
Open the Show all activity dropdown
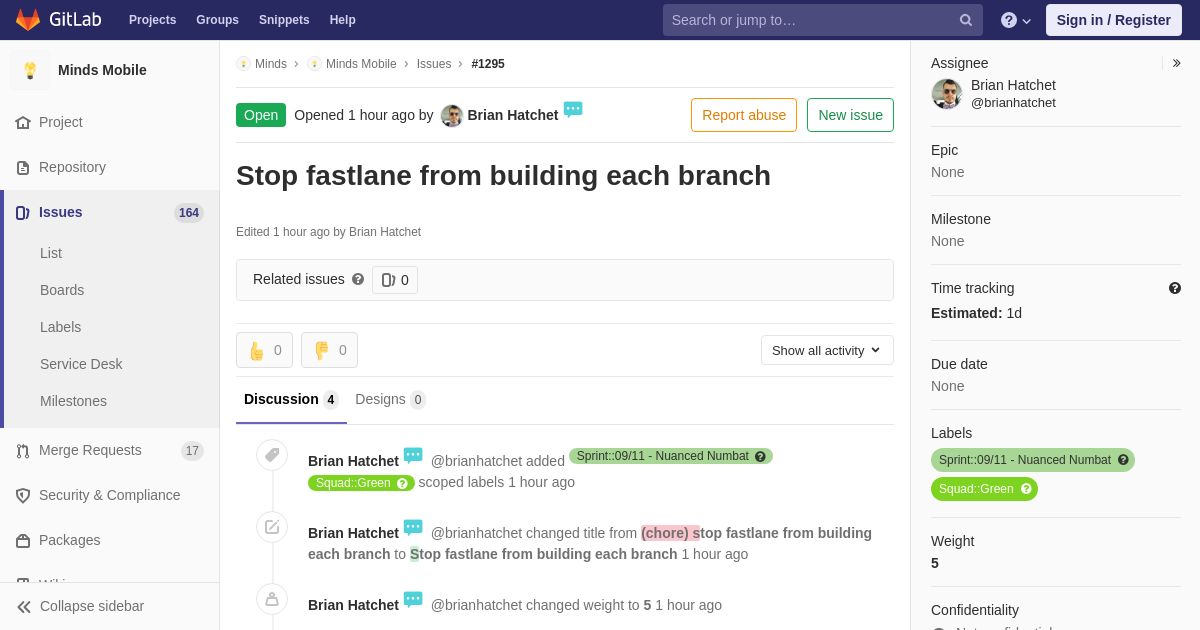coord(827,350)
